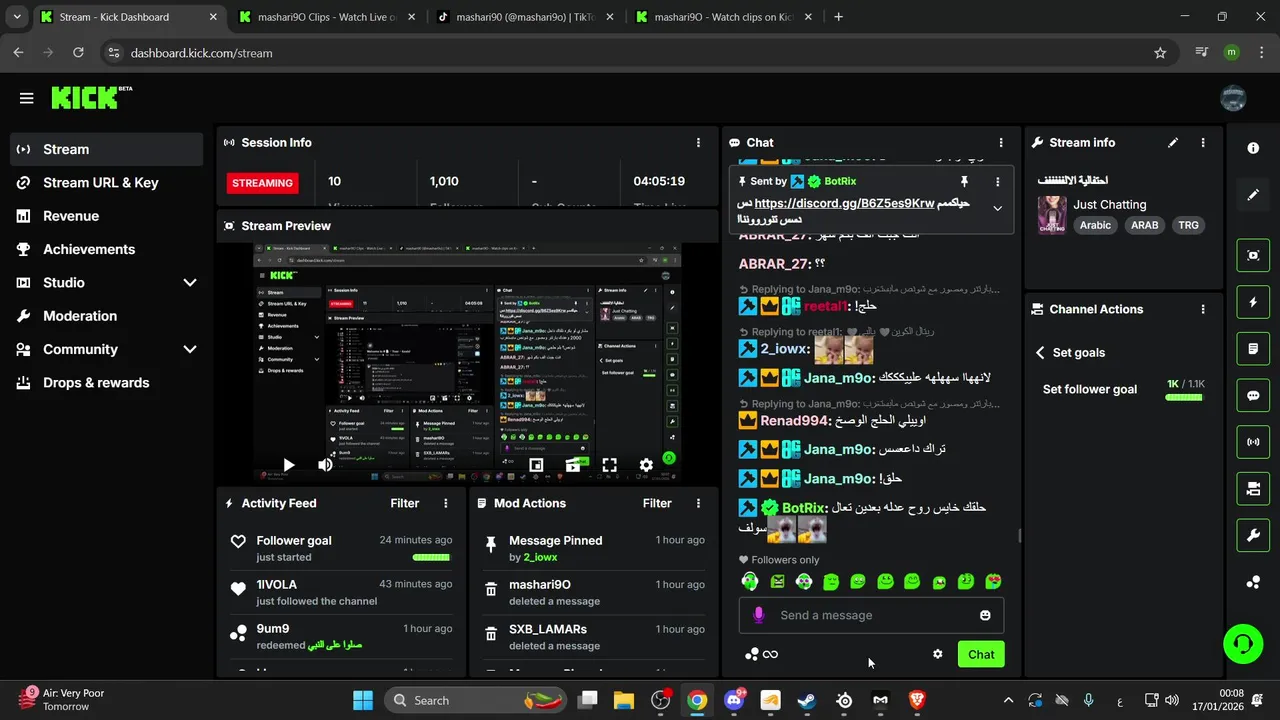Enter fullscreen on stream preview
Screen dimensions: 1280x720
pos(609,465)
